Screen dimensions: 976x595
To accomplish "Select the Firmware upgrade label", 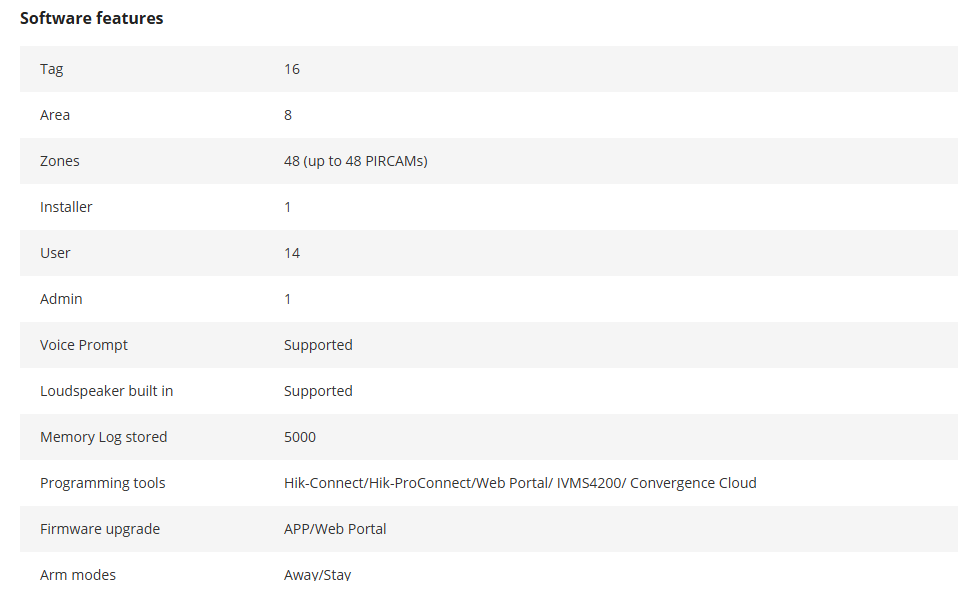I will (100, 530).
